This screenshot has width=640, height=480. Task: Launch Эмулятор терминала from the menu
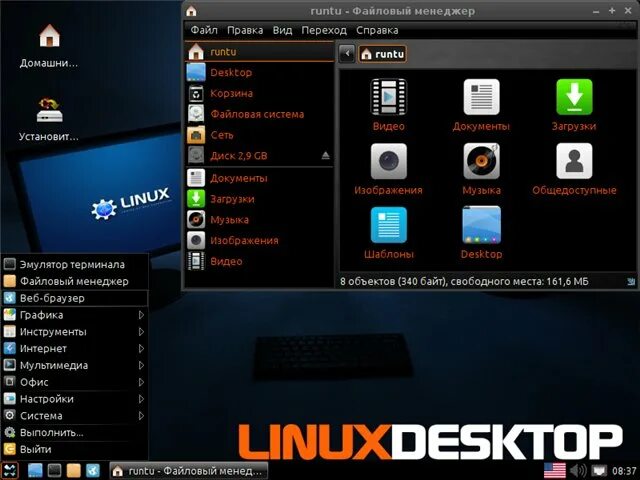(75, 264)
